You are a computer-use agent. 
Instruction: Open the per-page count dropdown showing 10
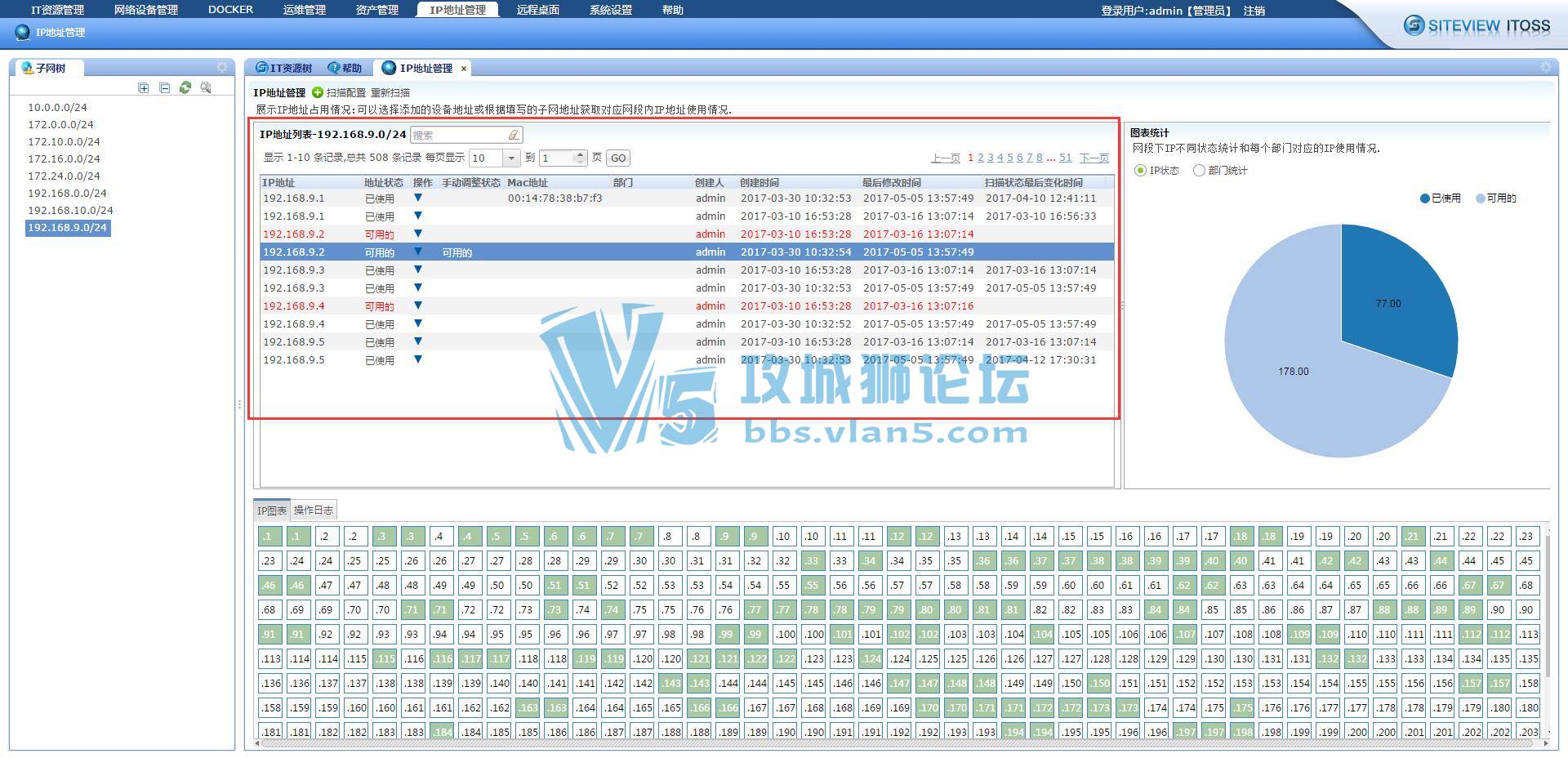pos(511,158)
